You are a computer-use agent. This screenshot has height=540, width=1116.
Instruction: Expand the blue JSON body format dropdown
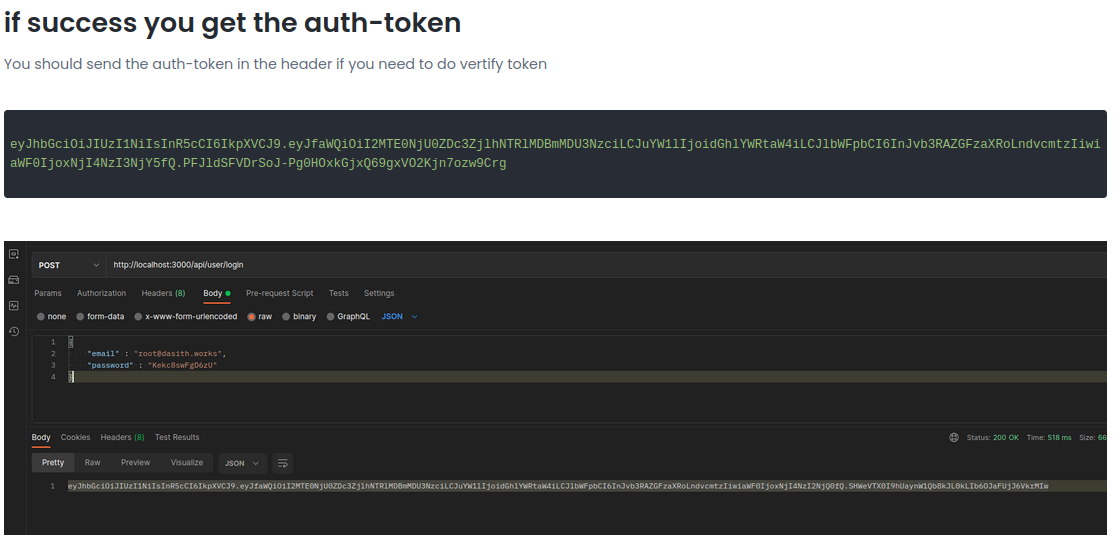point(400,317)
